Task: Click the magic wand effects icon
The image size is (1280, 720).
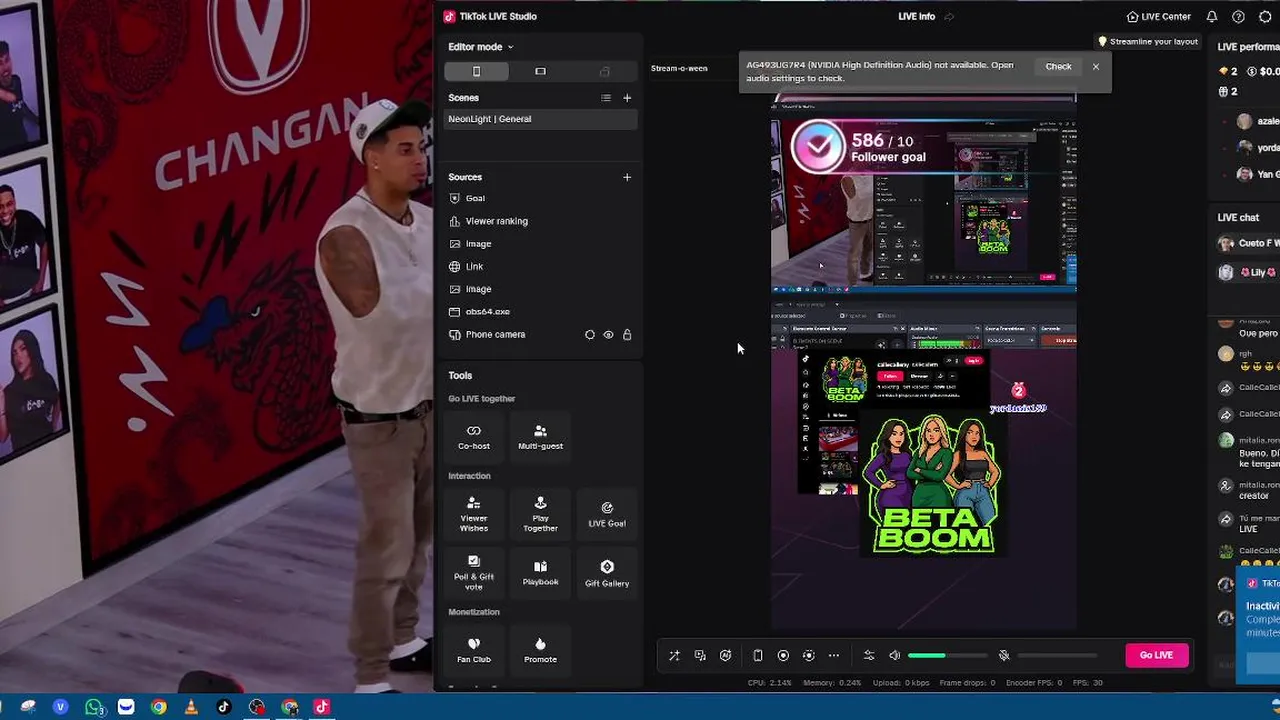Action: [674, 656]
